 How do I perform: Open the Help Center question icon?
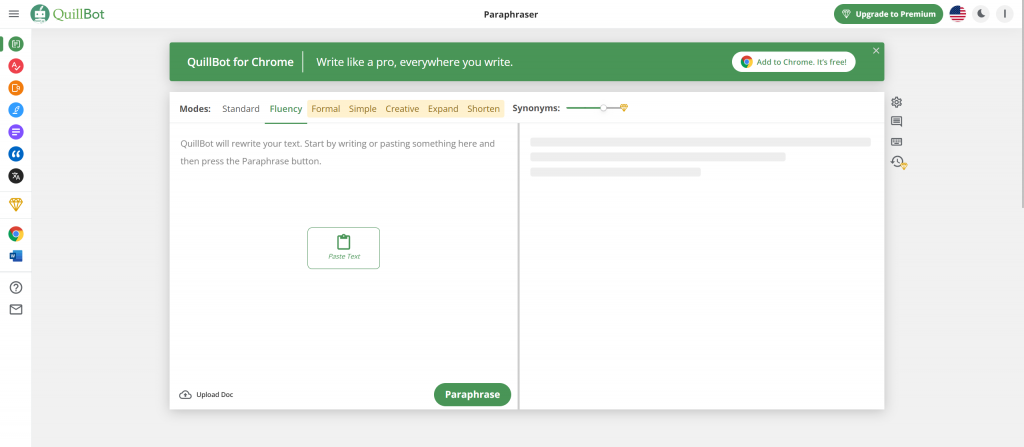click(16, 288)
